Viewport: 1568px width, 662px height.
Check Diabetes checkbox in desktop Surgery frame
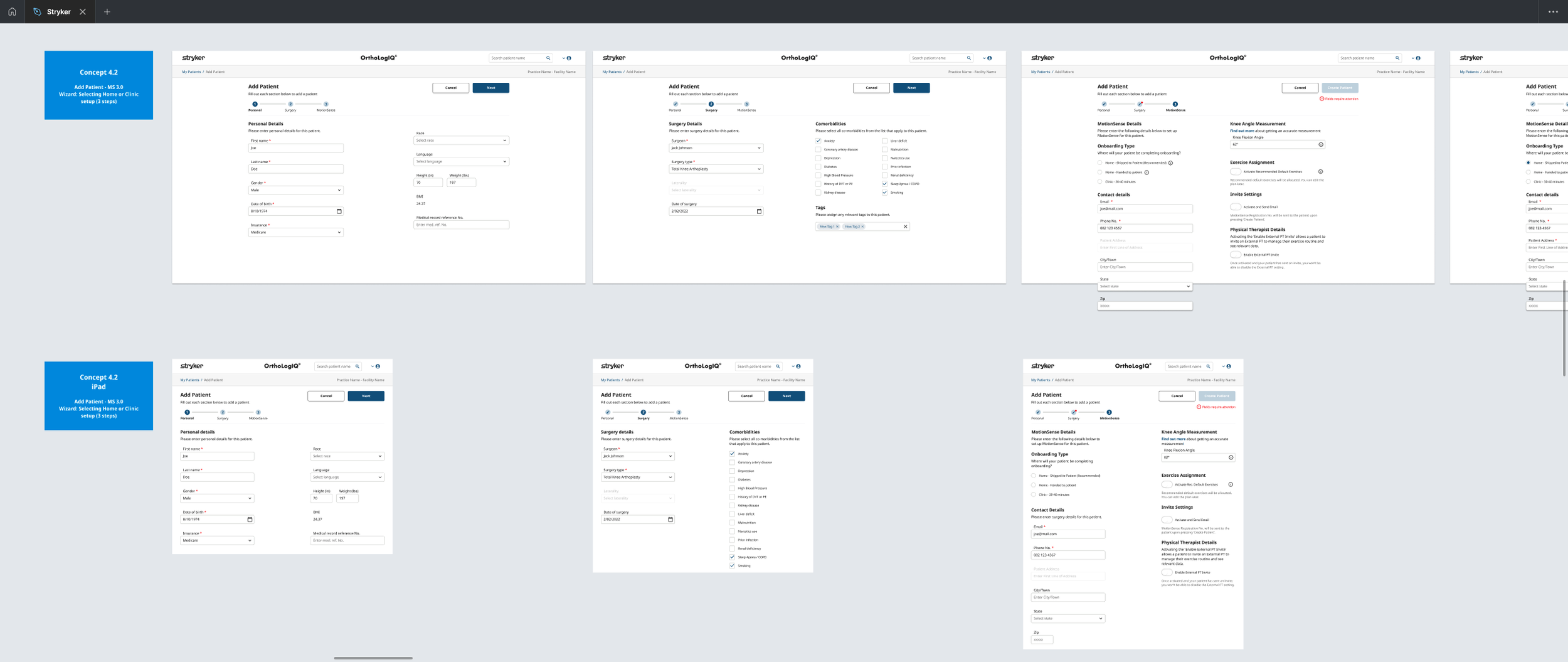pyautogui.click(x=818, y=167)
